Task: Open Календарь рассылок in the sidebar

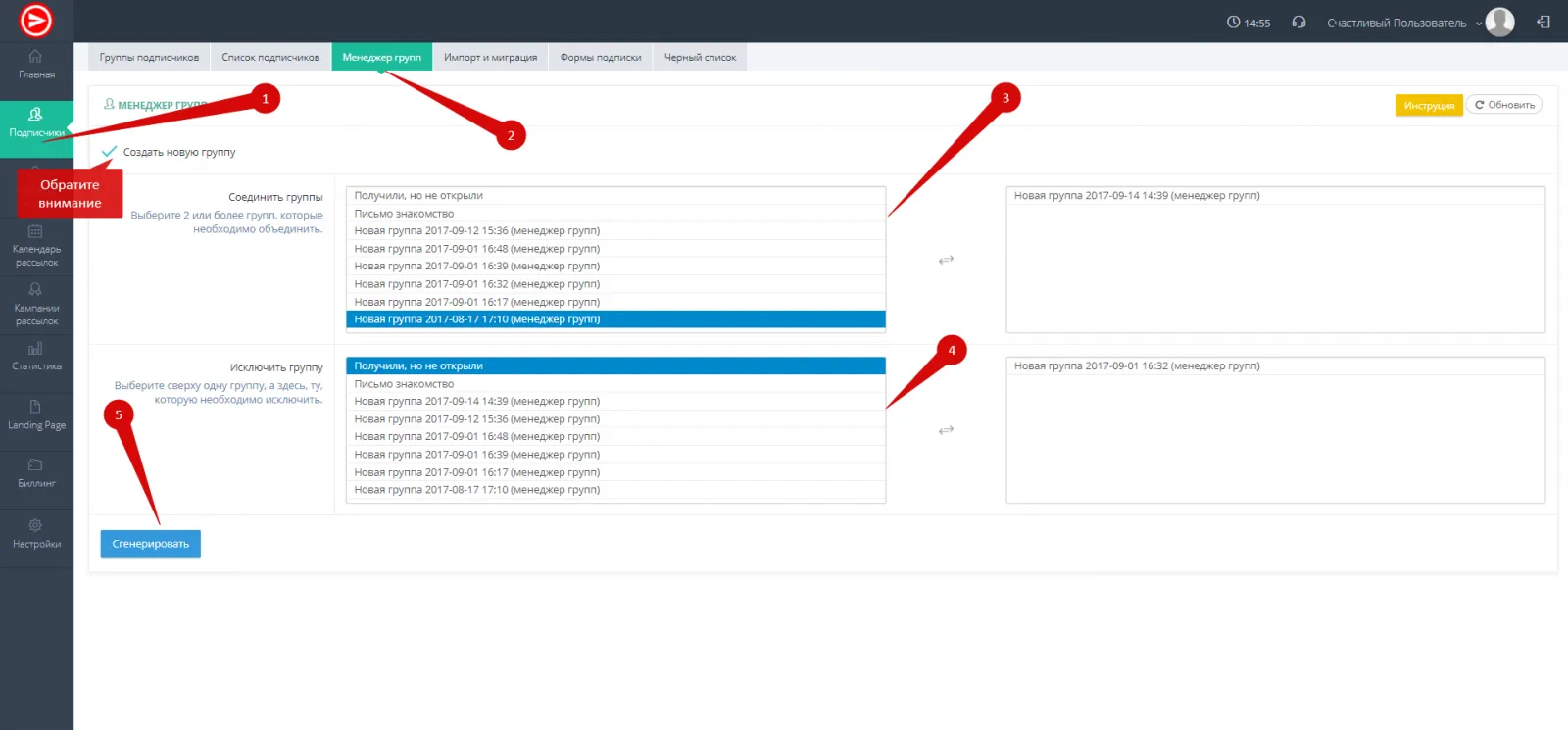Action: [x=36, y=245]
